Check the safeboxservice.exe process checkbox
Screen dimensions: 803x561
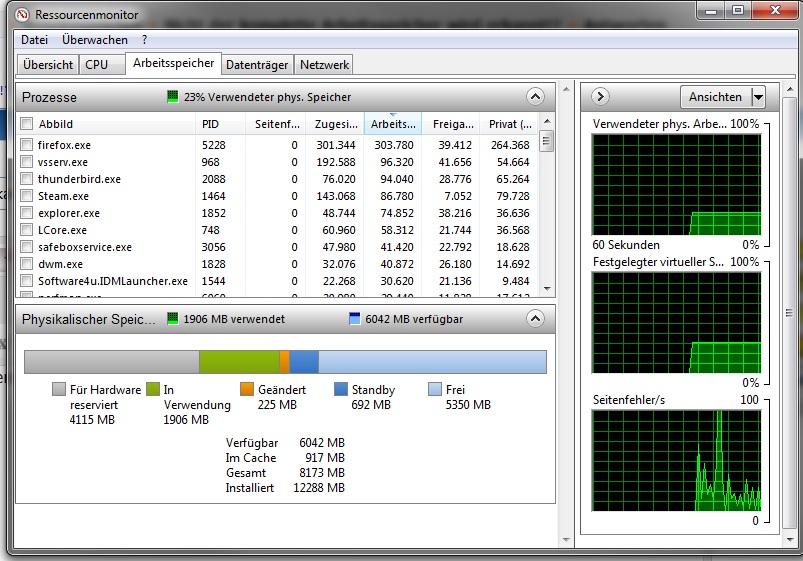tap(26, 246)
